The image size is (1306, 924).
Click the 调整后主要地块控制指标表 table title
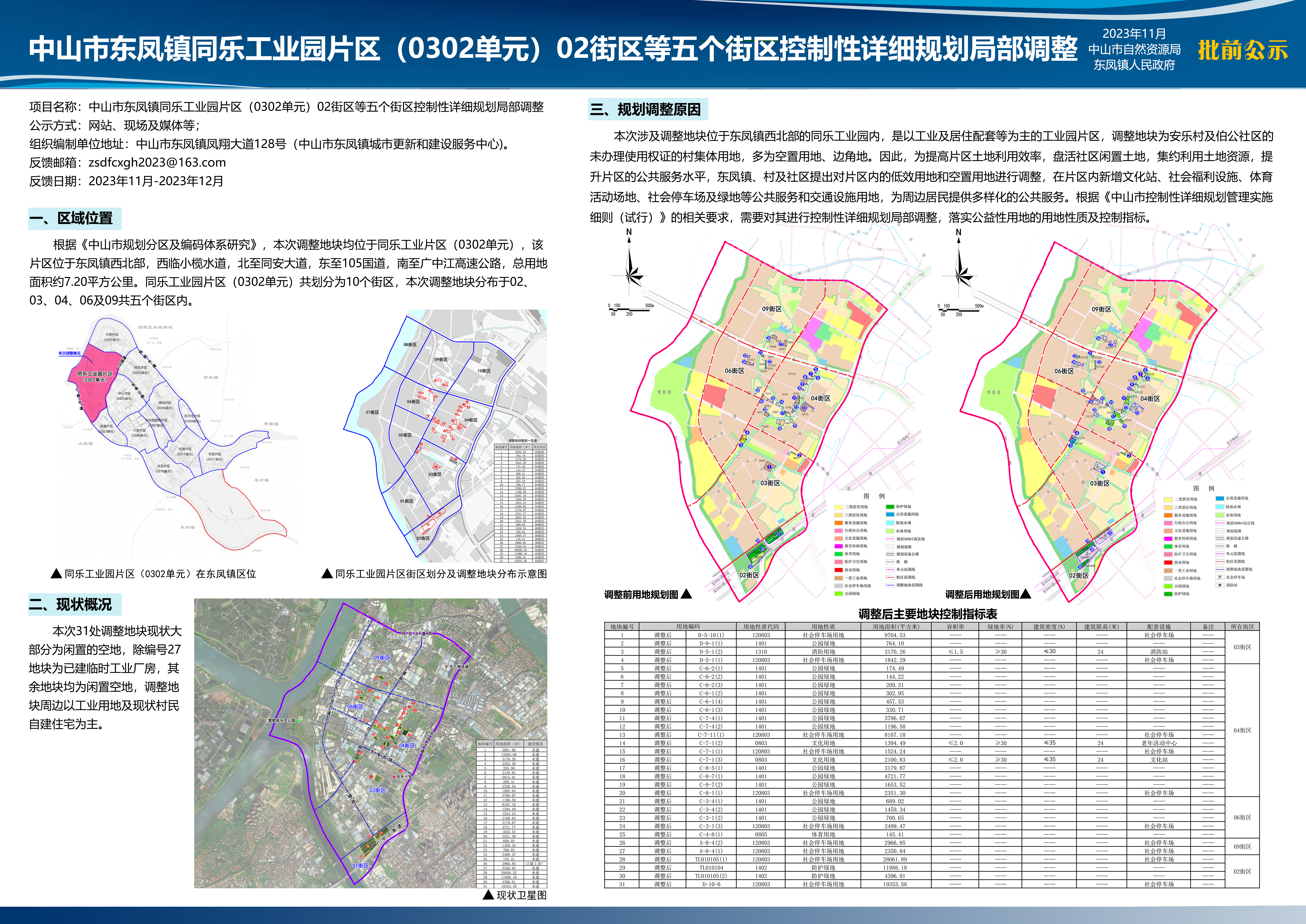928,614
